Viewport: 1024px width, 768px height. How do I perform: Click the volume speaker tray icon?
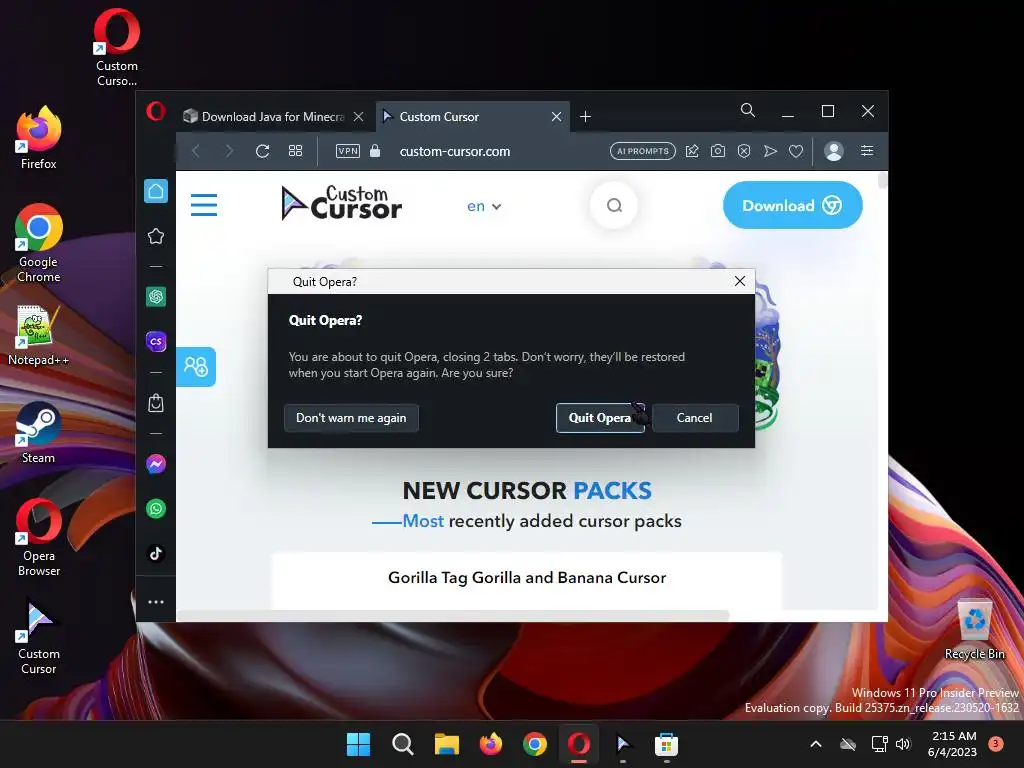pos(903,744)
